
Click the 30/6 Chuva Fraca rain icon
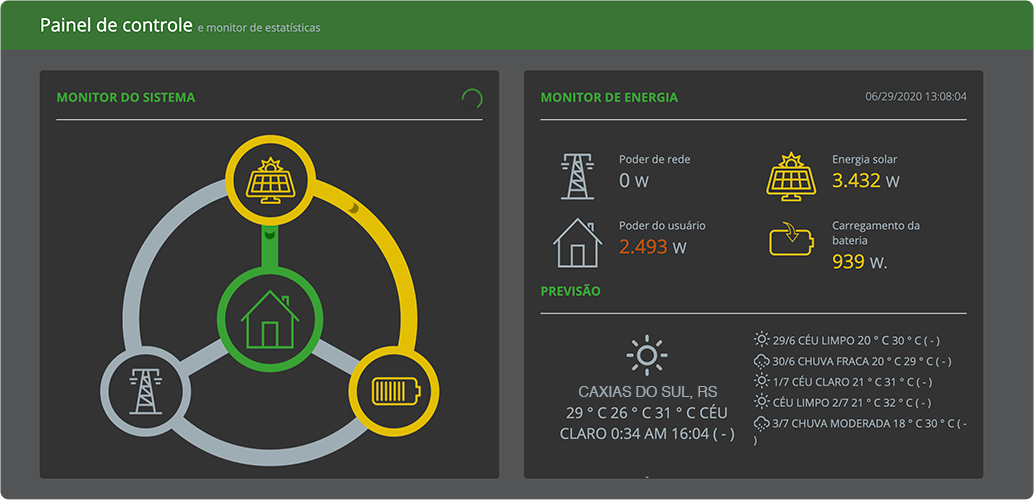click(x=761, y=361)
